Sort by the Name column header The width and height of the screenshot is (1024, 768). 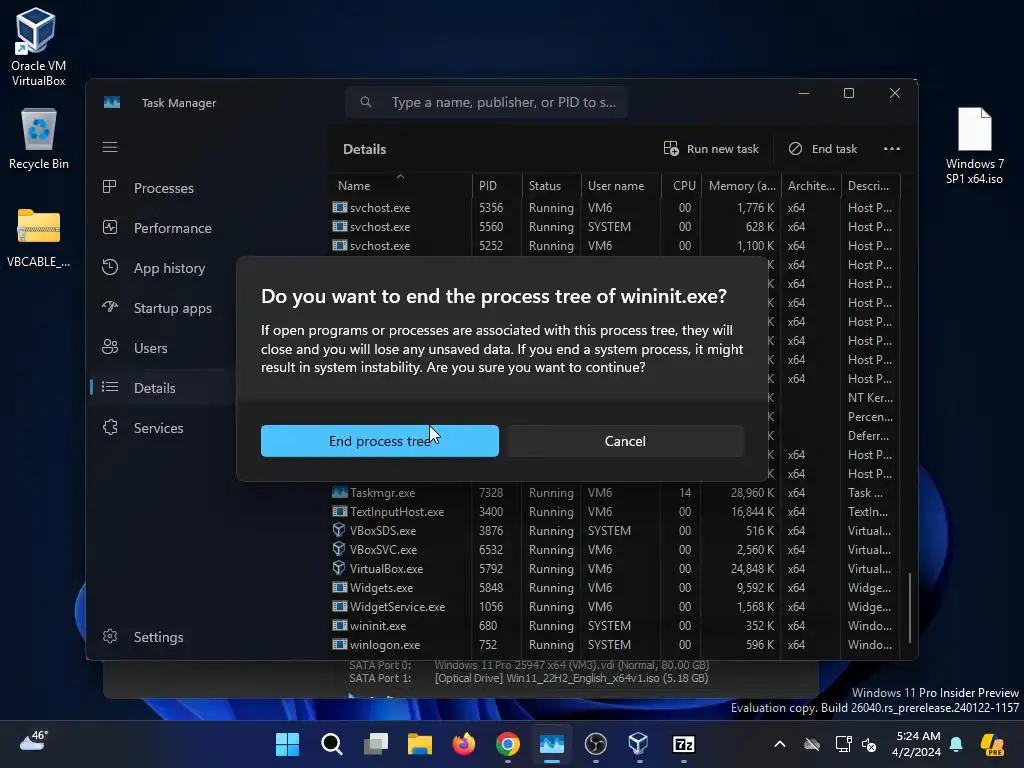[400, 185]
